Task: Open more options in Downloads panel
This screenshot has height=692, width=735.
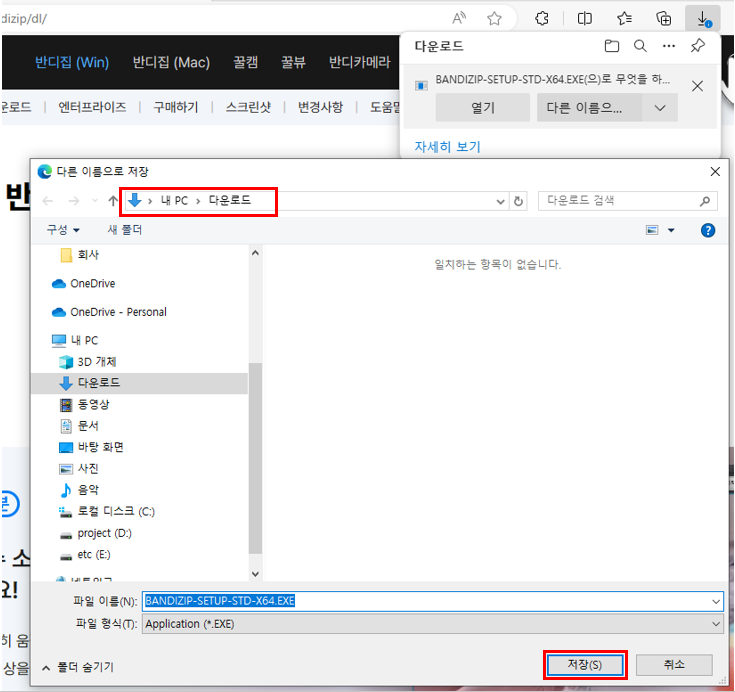Action: point(669,46)
